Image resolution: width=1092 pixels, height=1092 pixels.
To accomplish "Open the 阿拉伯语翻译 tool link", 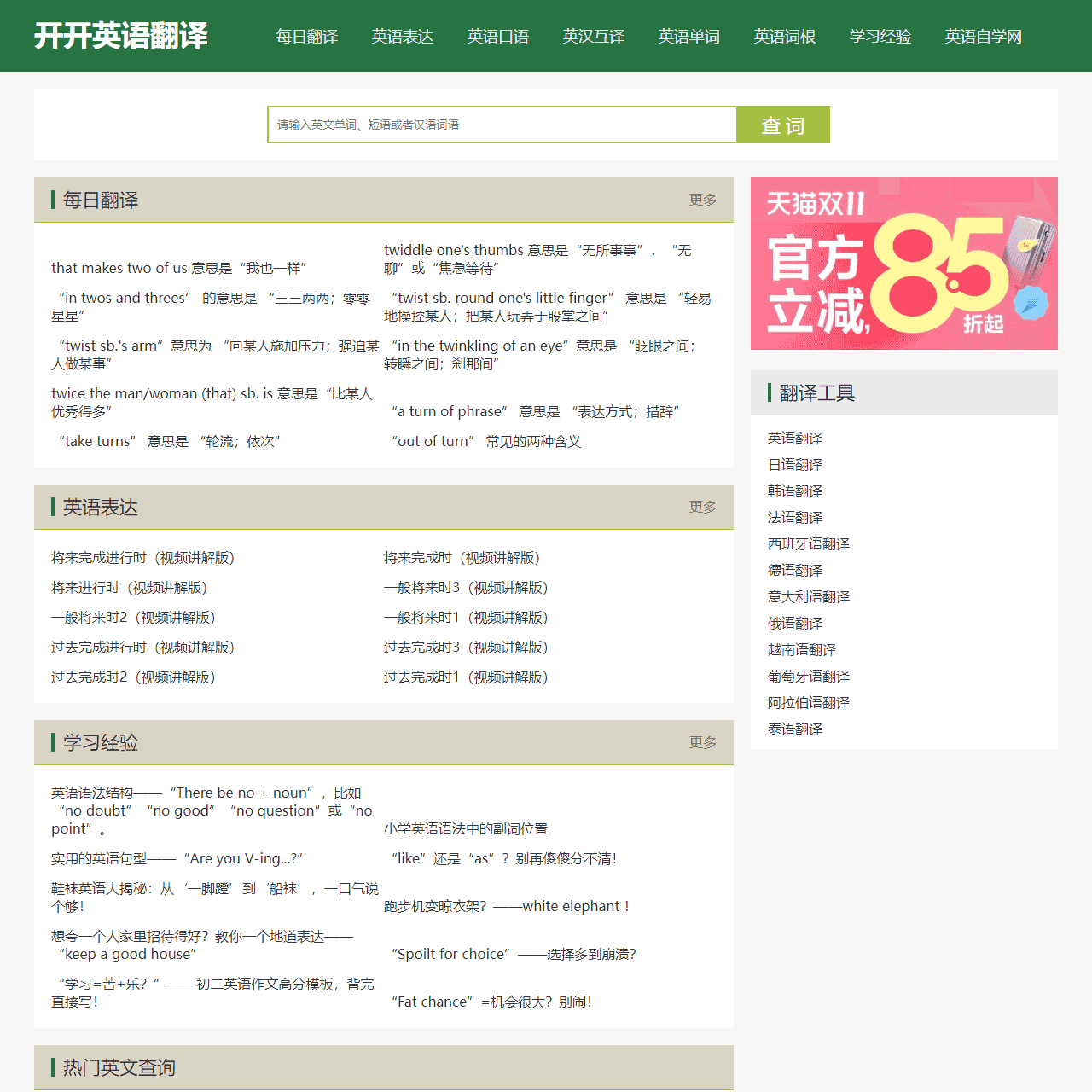I will pos(808,702).
